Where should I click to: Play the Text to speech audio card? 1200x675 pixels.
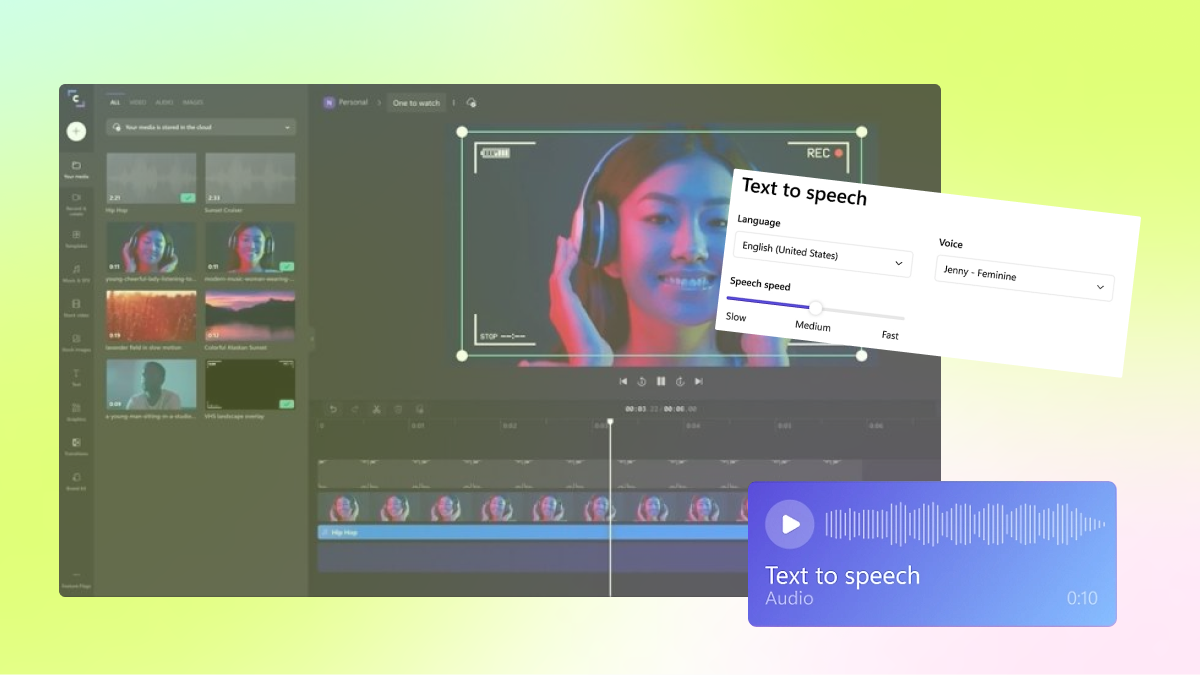(x=790, y=524)
